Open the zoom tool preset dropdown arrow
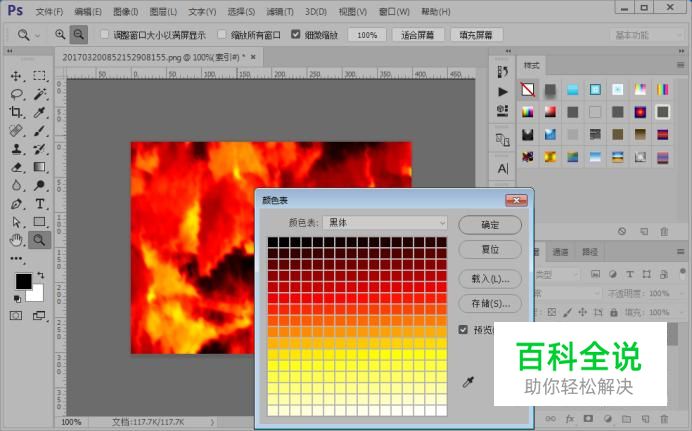This screenshot has width=692, height=431. (x=38, y=35)
